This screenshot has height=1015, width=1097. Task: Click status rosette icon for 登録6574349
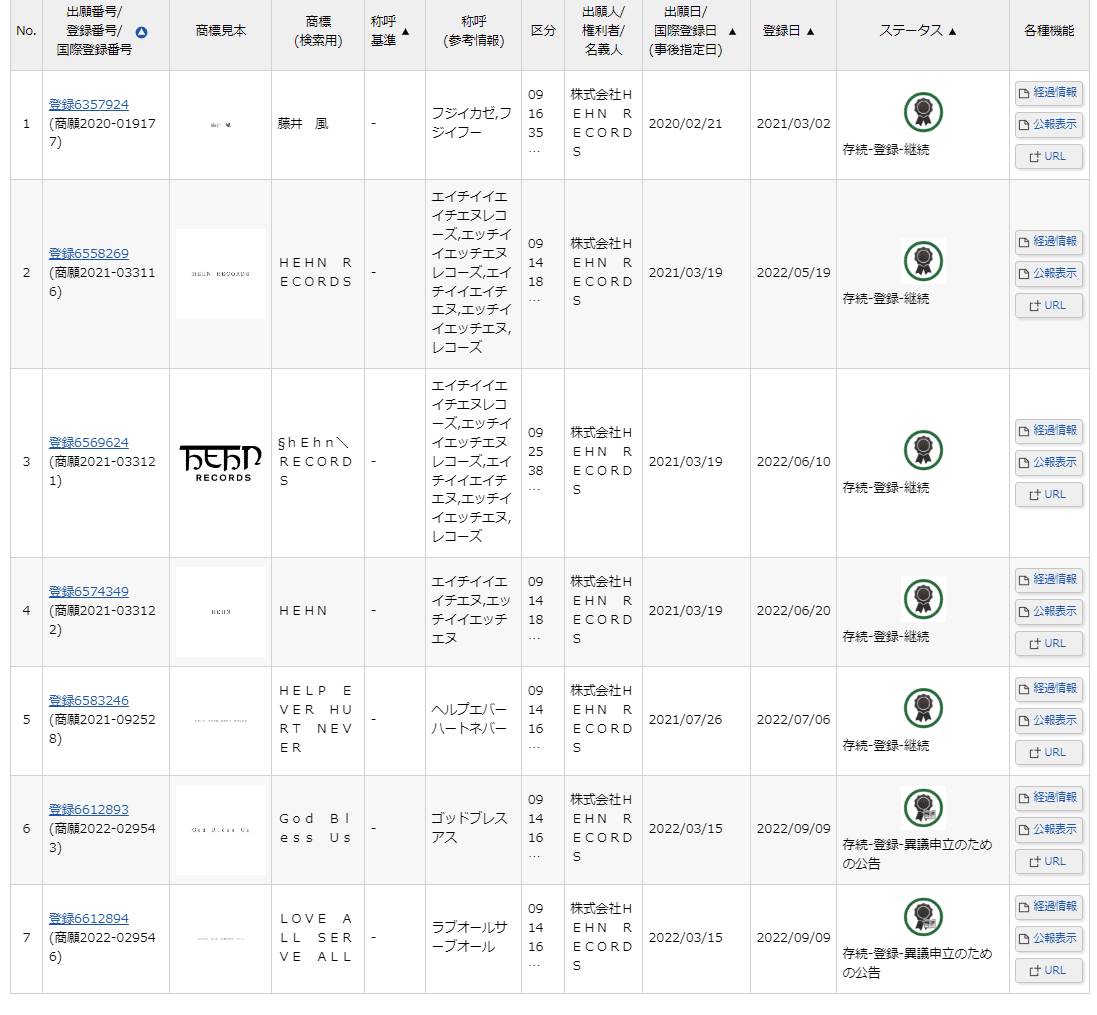(x=923, y=599)
